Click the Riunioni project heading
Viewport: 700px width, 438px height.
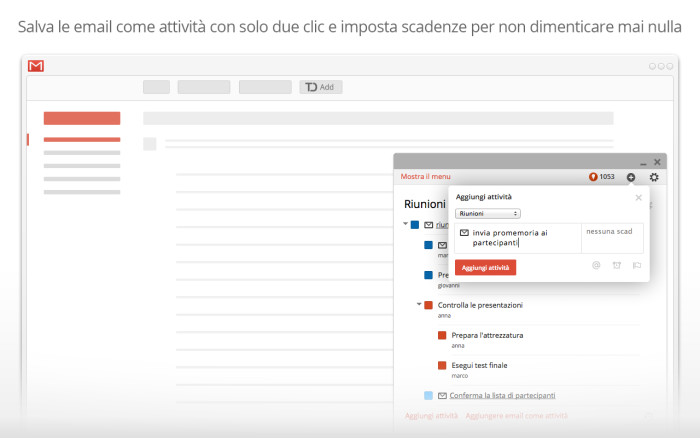(x=425, y=204)
